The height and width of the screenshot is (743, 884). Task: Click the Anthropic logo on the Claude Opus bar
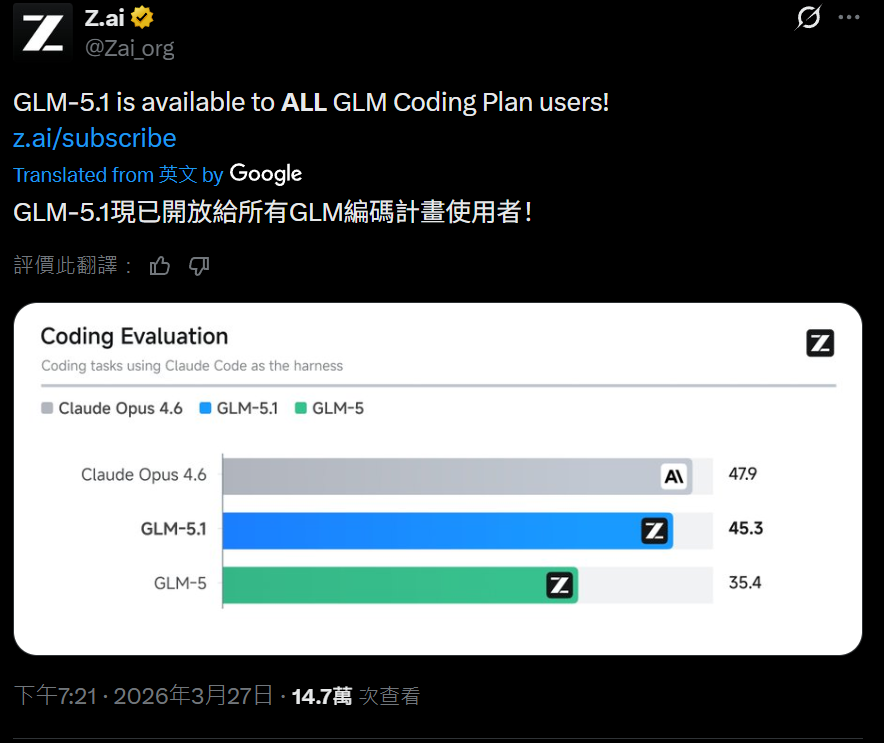coord(676,477)
